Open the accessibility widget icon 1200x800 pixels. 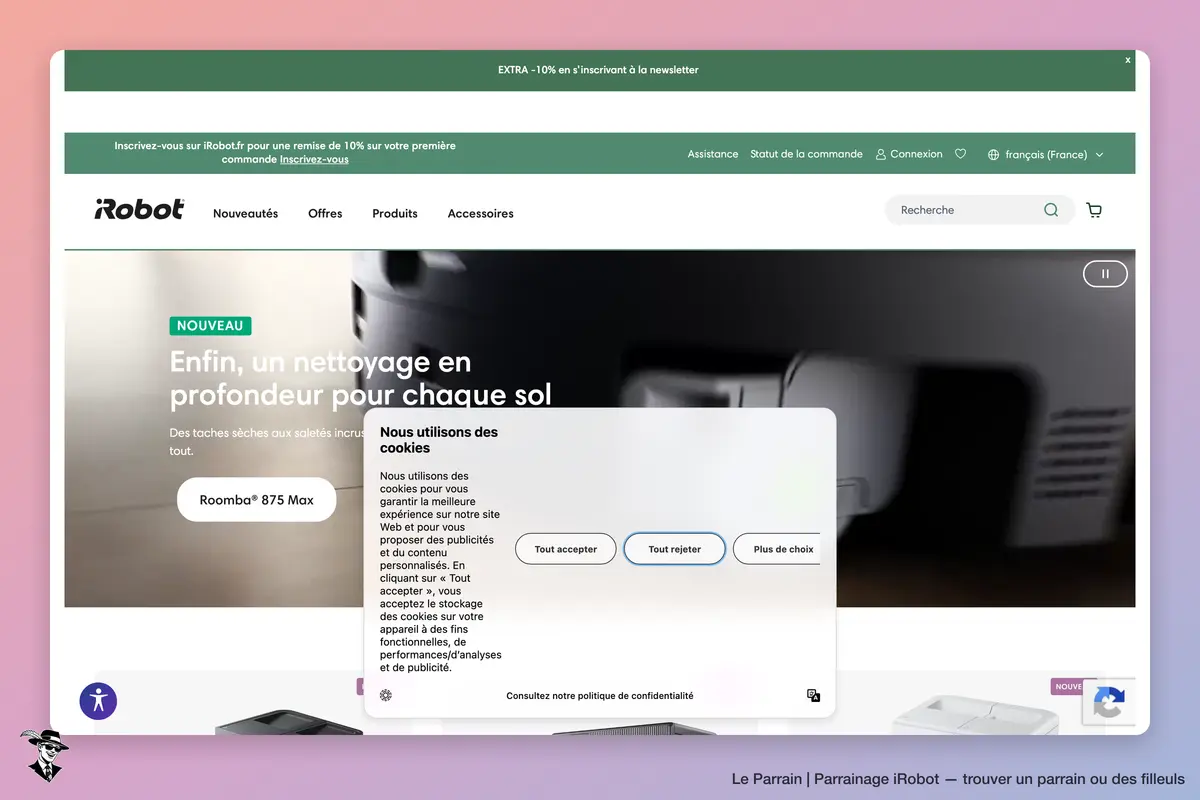pyautogui.click(x=98, y=700)
